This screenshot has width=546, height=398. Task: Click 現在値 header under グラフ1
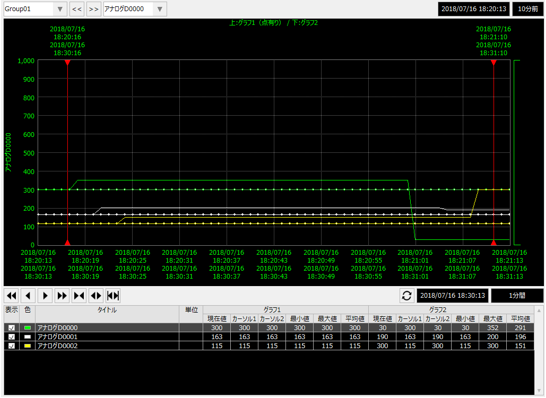click(217, 319)
